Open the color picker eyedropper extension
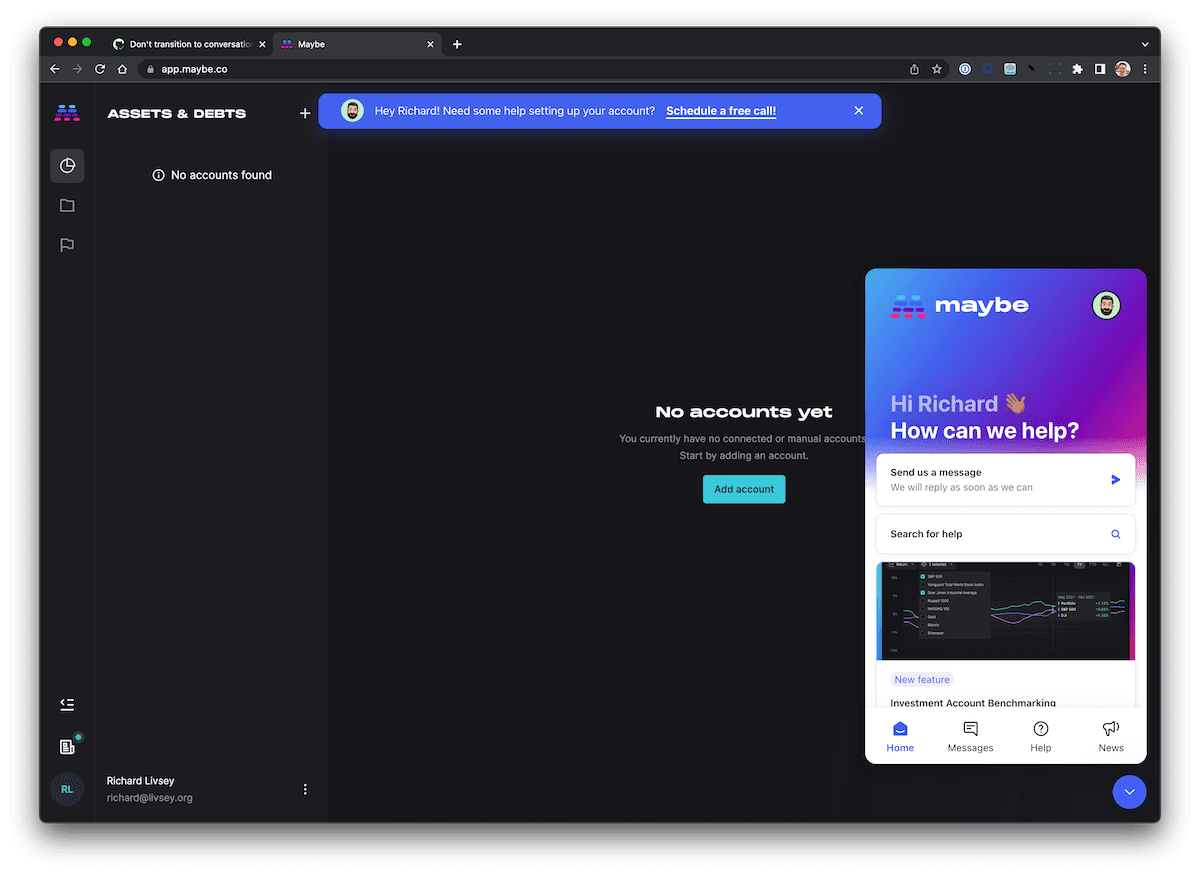Image resolution: width=1200 pixels, height=875 pixels. point(1033,69)
